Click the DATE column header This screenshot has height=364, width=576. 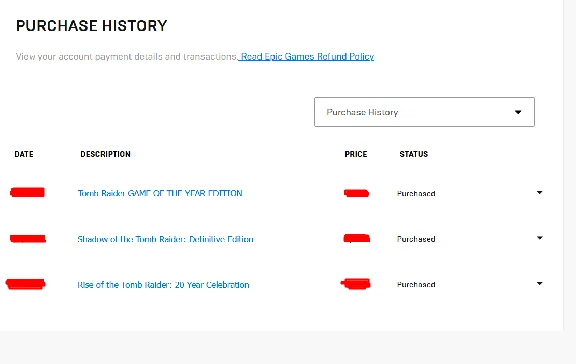(24, 154)
